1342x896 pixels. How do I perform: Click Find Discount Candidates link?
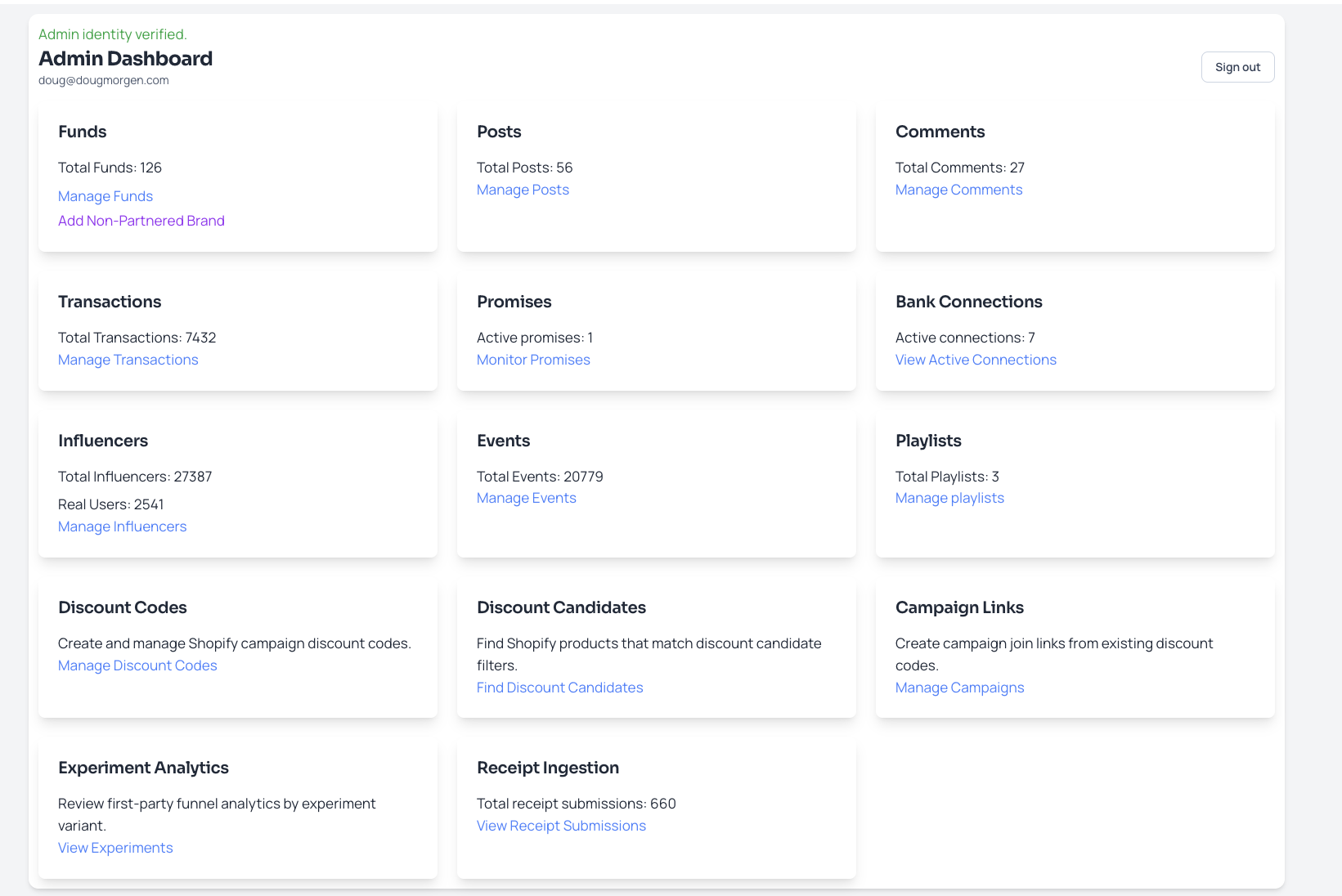click(x=559, y=688)
